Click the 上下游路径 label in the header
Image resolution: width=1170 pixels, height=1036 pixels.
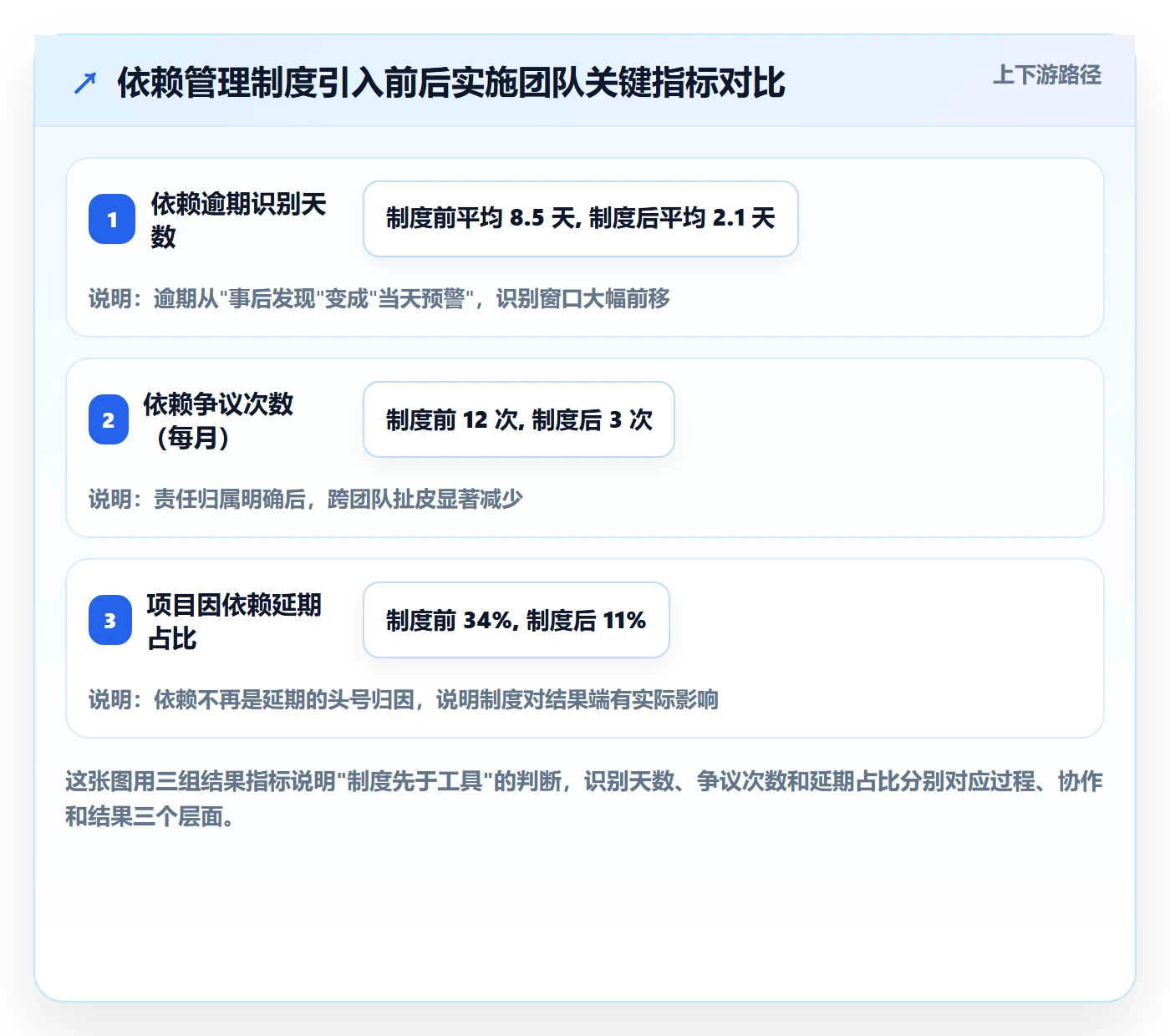pyautogui.click(x=1046, y=75)
